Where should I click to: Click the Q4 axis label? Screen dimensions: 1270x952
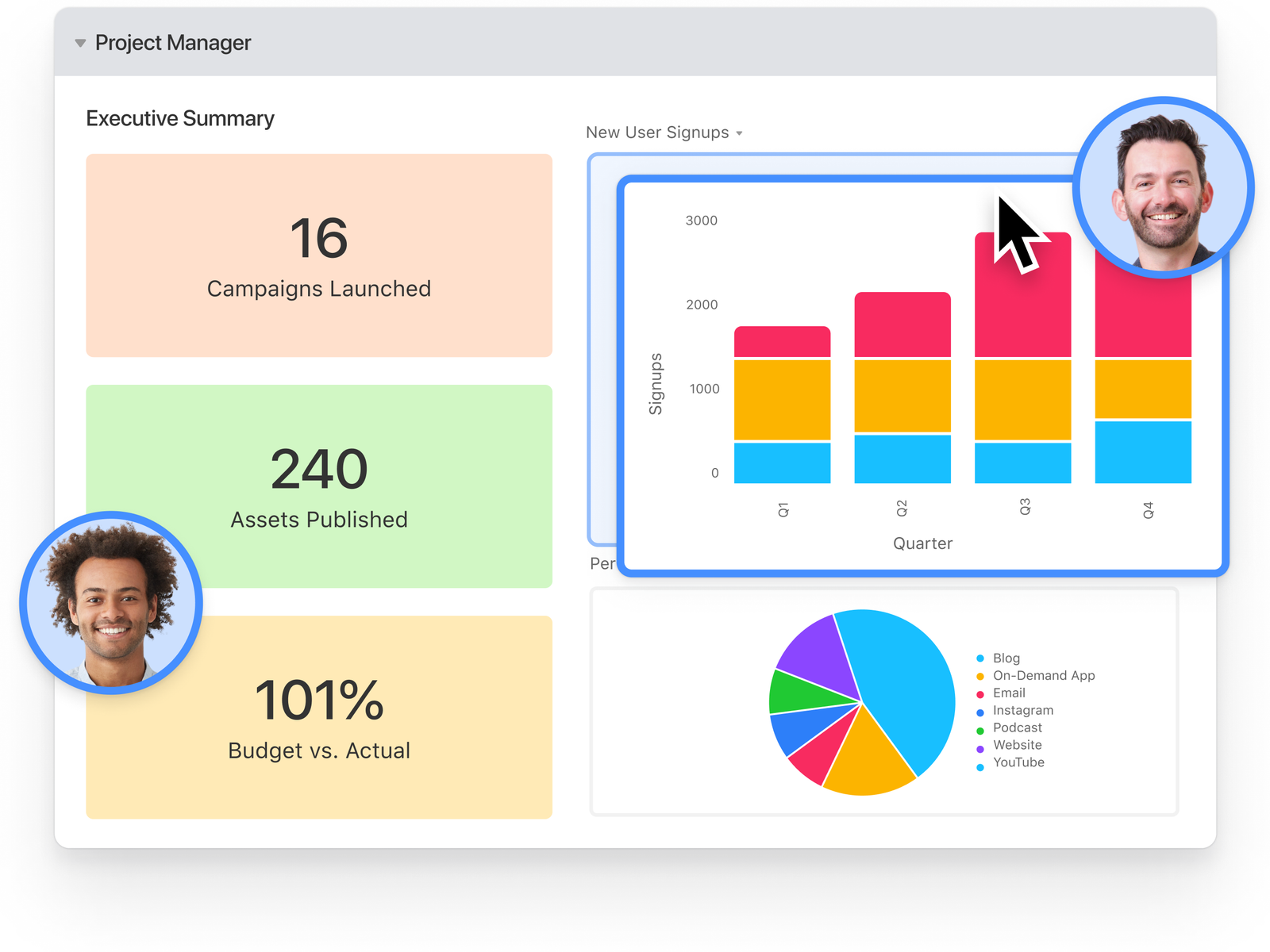1148,510
